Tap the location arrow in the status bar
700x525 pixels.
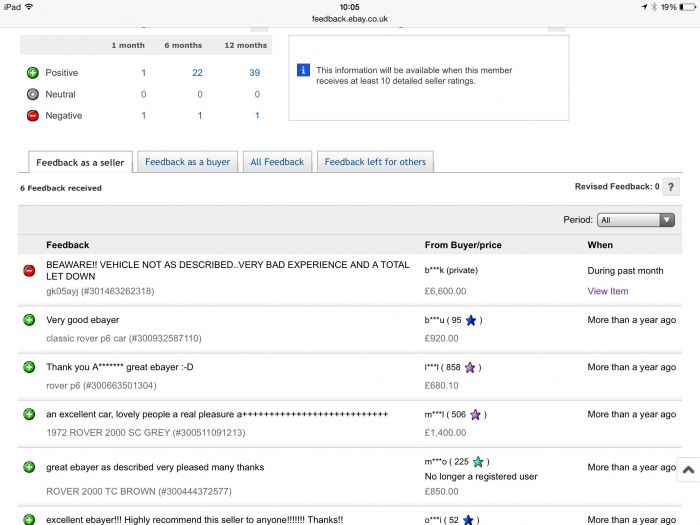tap(644, 7)
